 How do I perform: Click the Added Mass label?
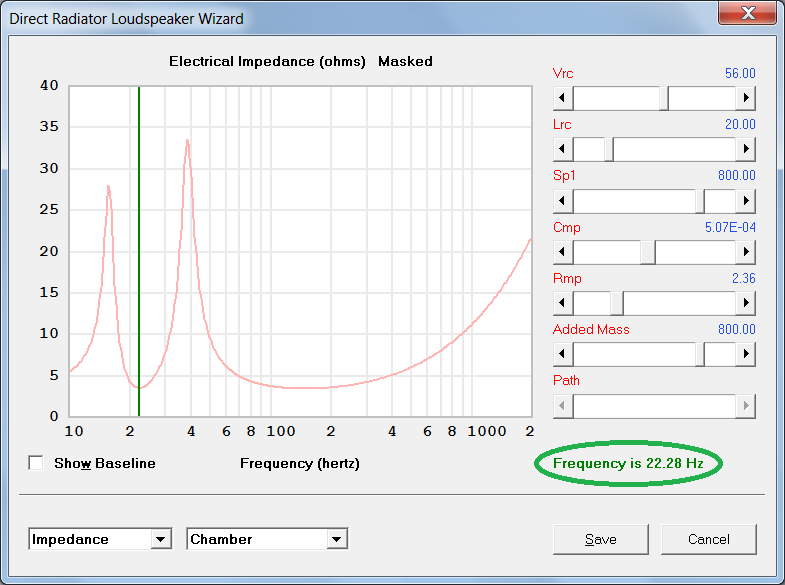591,329
